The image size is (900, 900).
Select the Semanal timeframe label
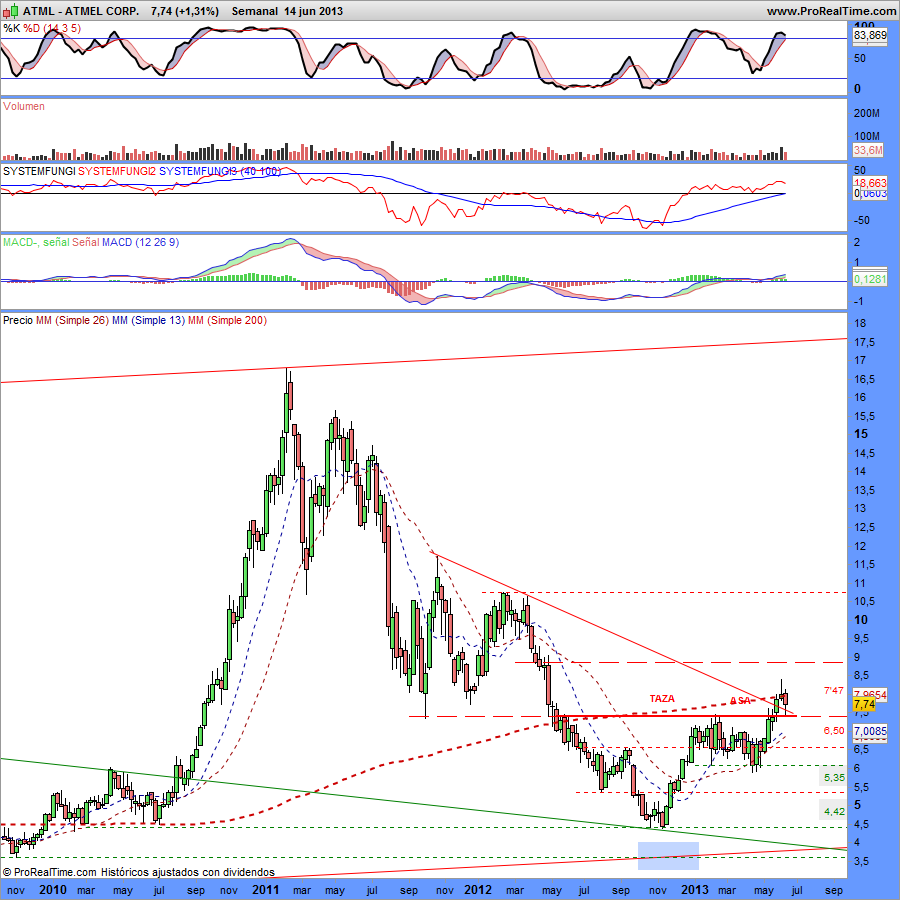point(255,11)
